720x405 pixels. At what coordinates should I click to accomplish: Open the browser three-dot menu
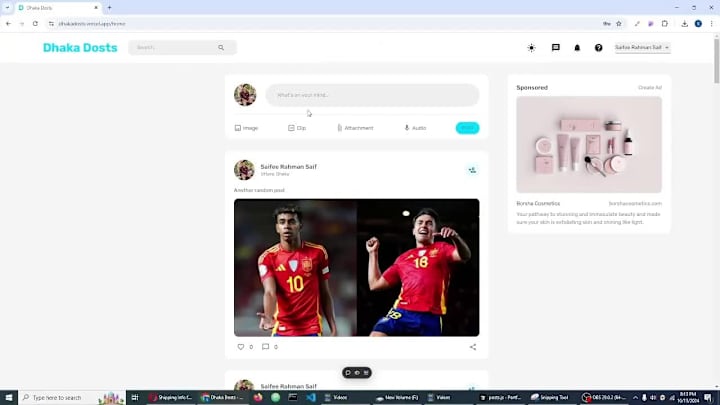click(711, 23)
